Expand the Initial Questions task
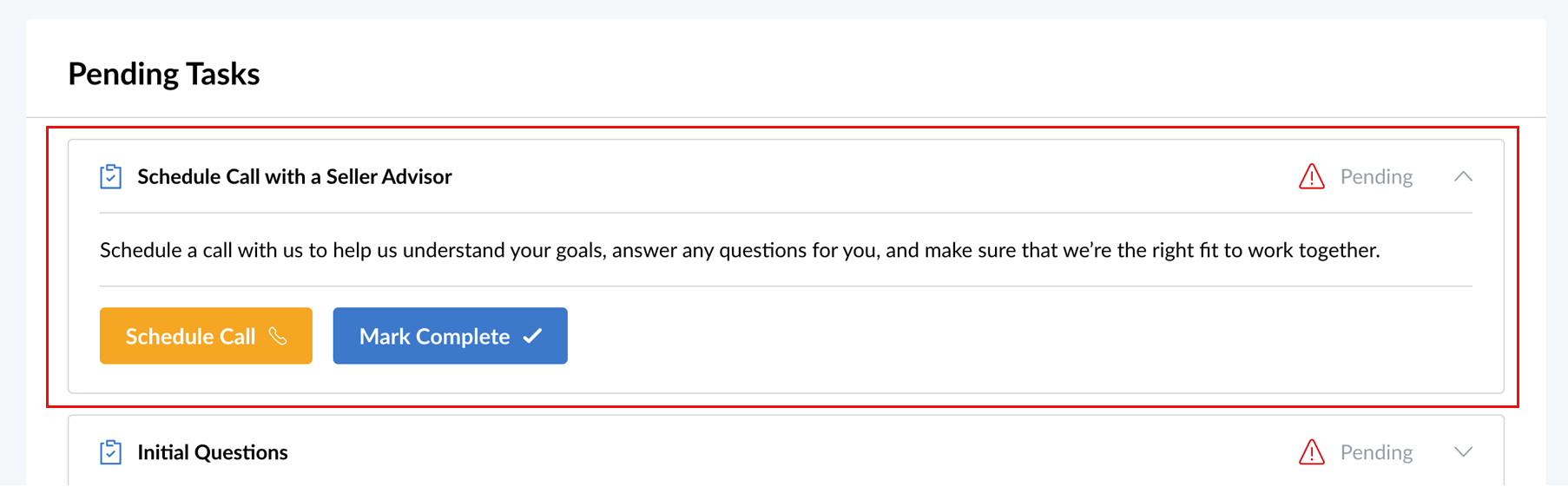This screenshot has width=1568, height=487. [x=1463, y=452]
